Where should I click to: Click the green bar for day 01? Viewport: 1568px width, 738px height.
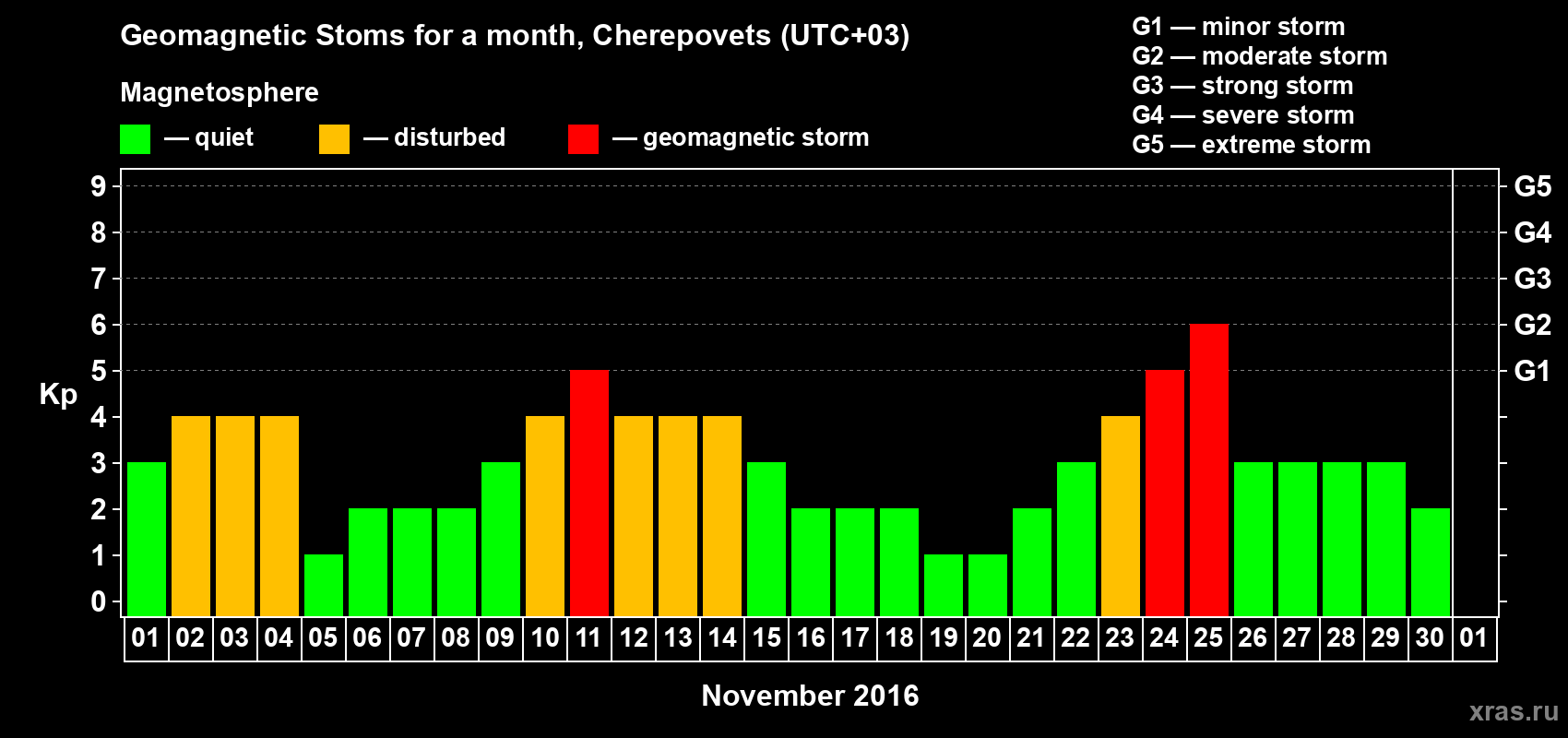coord(147,540)
